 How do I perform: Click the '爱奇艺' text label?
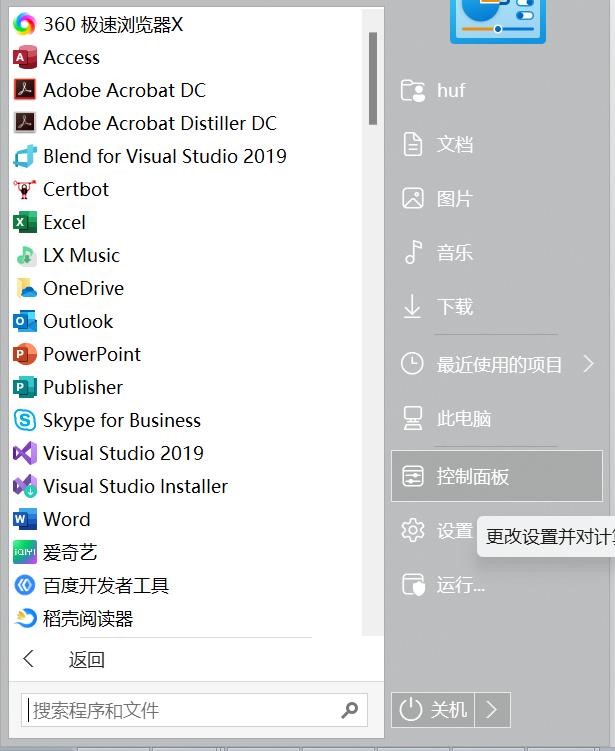point(70,552)
